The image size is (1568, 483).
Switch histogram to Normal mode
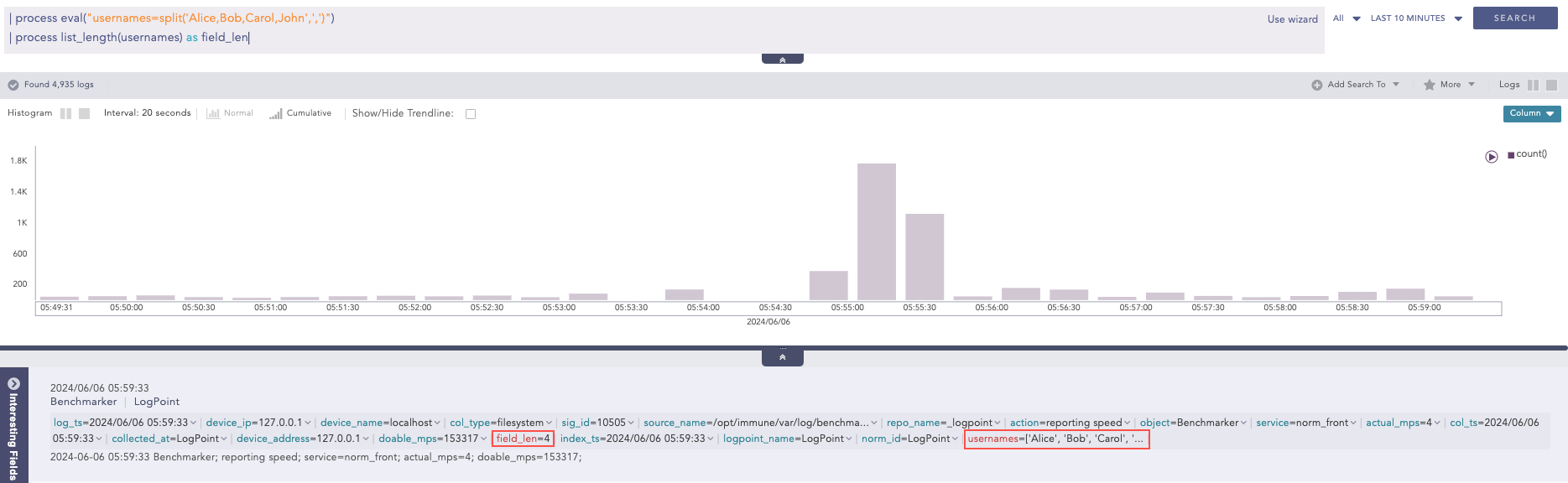pos(230,114)
